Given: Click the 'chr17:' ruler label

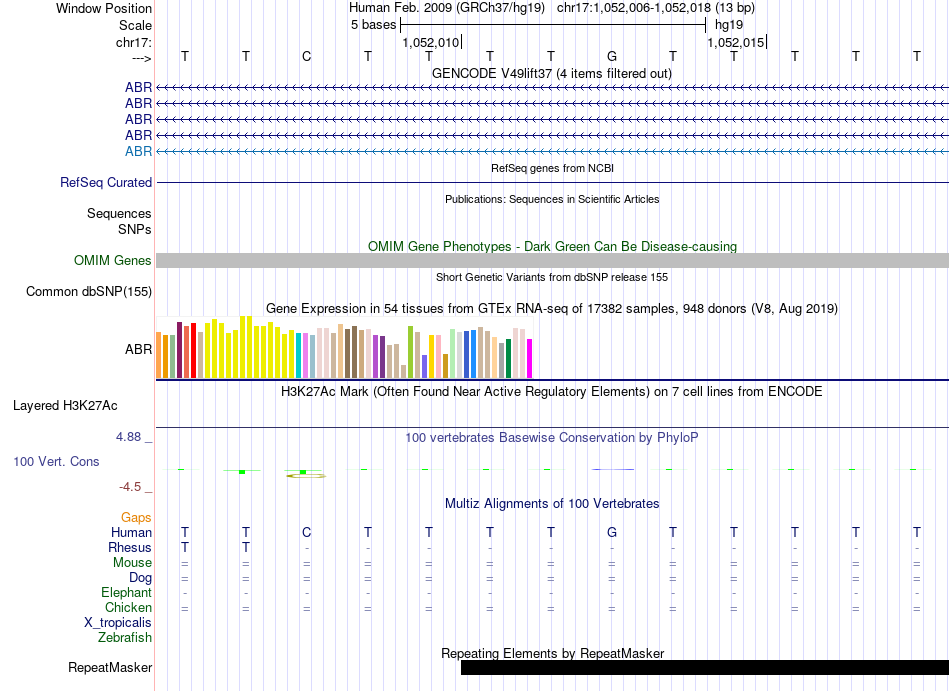Looking at the screenshot, I should (134, 42).
